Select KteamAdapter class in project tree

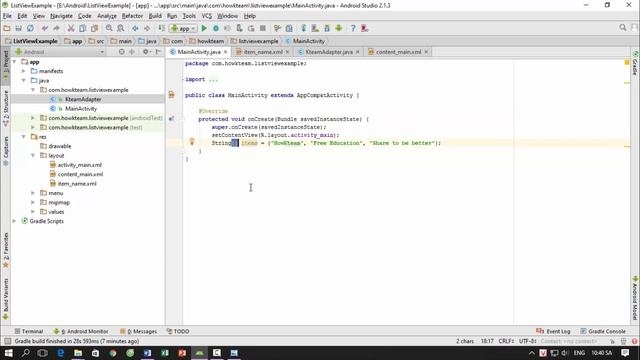[83, 99]
